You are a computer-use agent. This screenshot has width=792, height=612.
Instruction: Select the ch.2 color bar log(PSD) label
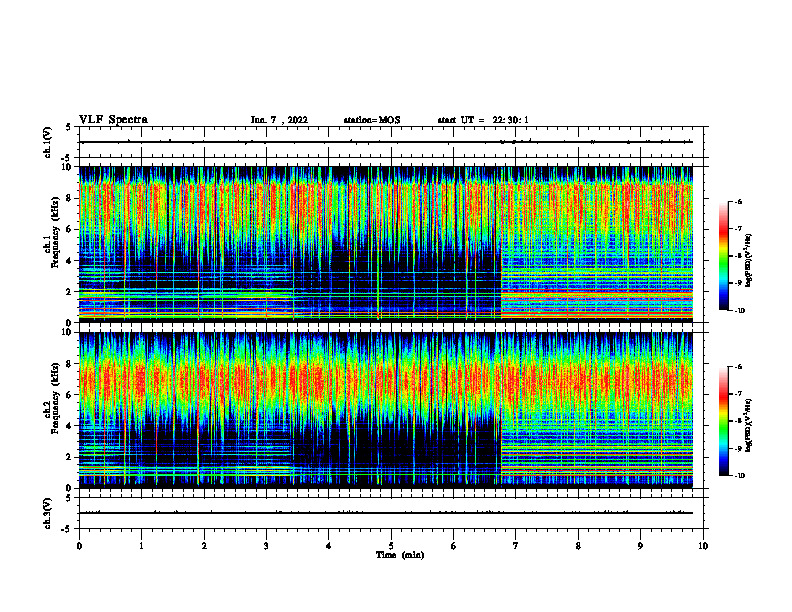(749, 425)
